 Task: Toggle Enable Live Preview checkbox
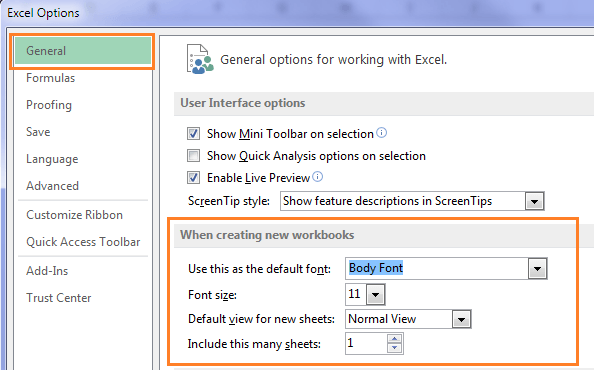coord(194,177)
